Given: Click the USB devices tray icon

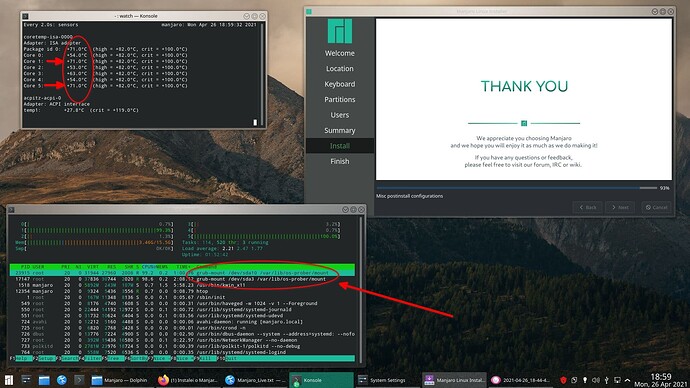Looking at the screenshot, I should [x=606, y=380].
